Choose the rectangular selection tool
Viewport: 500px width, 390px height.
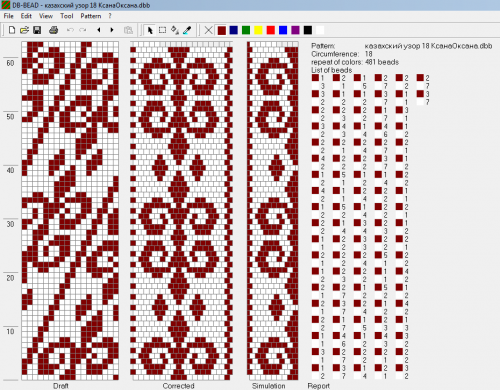162,30
